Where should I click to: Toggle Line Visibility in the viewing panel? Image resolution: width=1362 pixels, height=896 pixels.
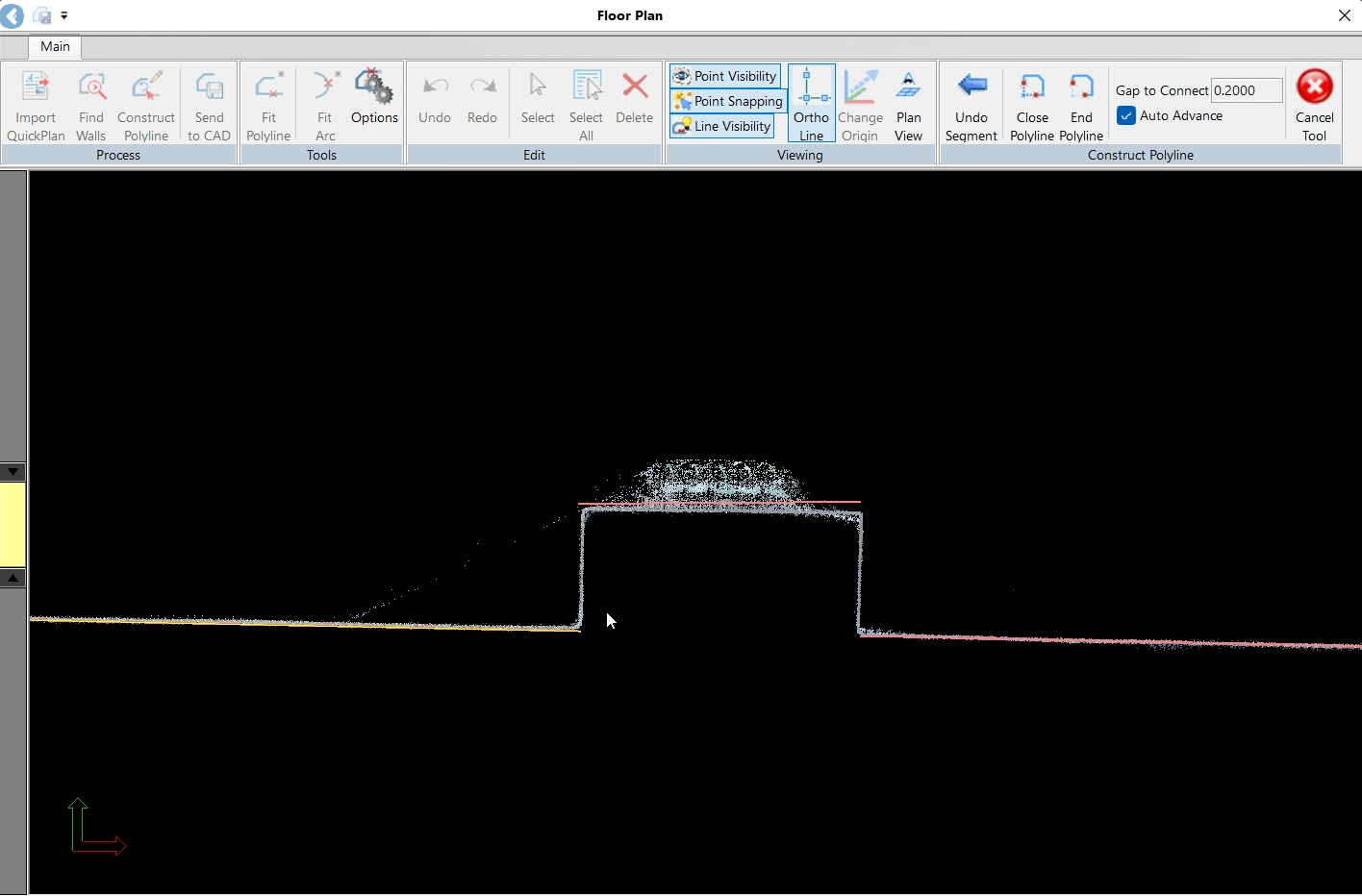click(721, 126)
